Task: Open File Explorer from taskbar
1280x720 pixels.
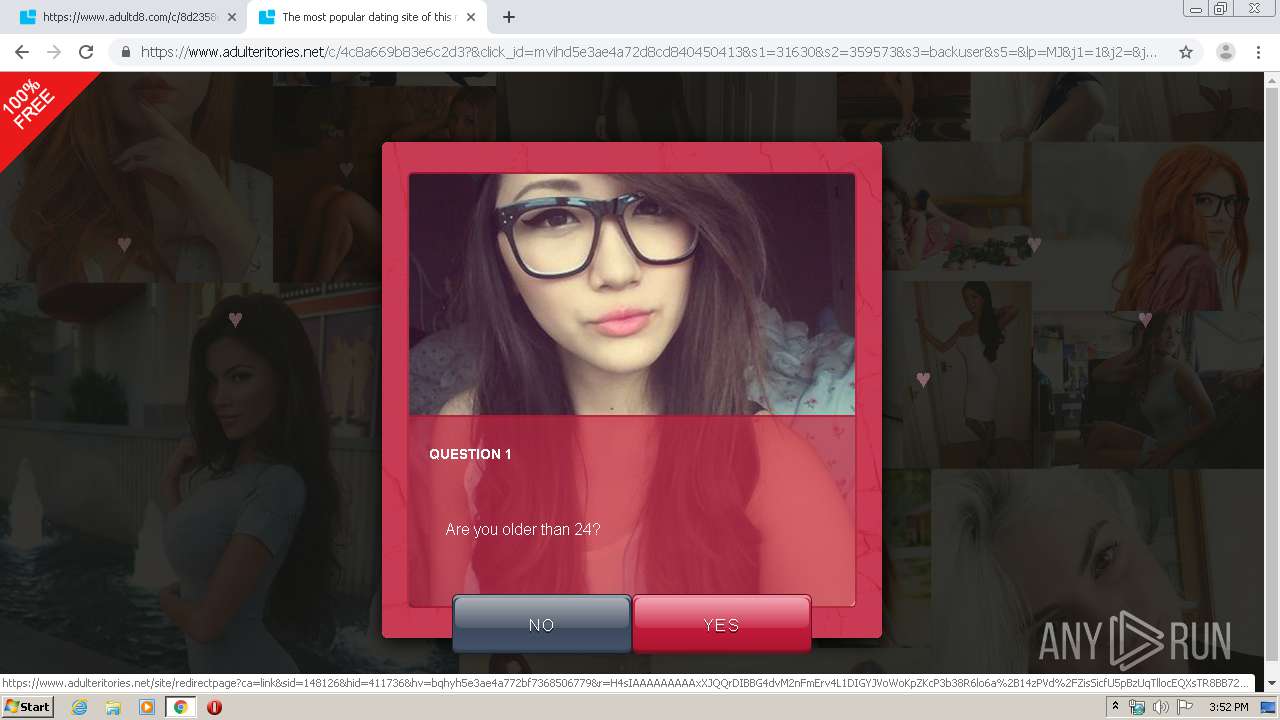Action: click(x=113, y=707)
